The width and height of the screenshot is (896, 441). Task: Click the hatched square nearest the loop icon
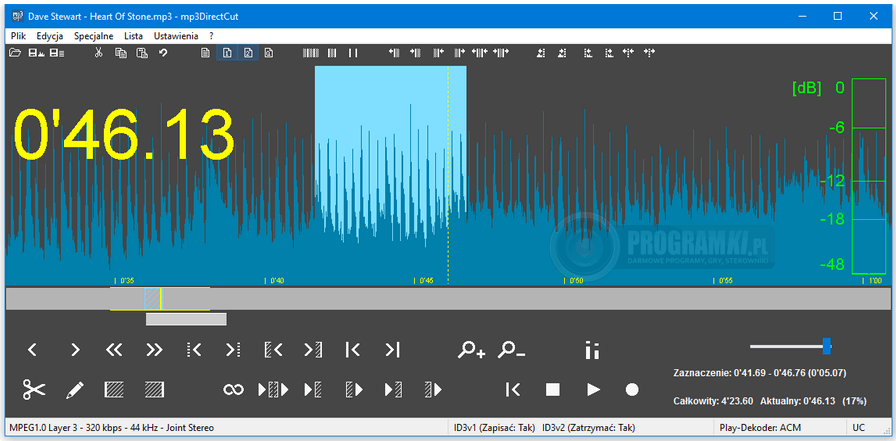click(154, 390)
